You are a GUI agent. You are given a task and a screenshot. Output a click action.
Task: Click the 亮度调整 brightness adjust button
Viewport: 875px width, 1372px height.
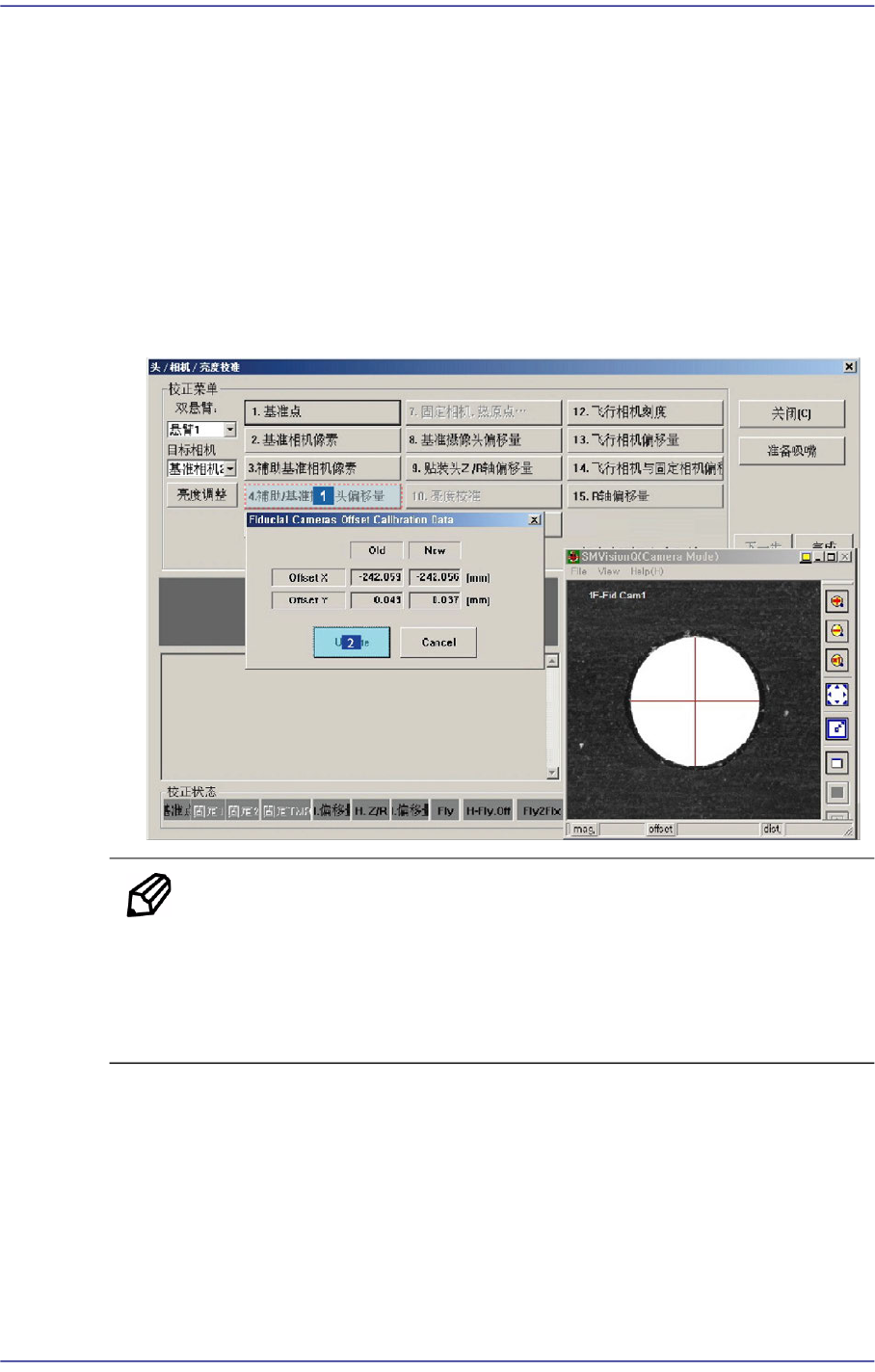tap(201, 495)
